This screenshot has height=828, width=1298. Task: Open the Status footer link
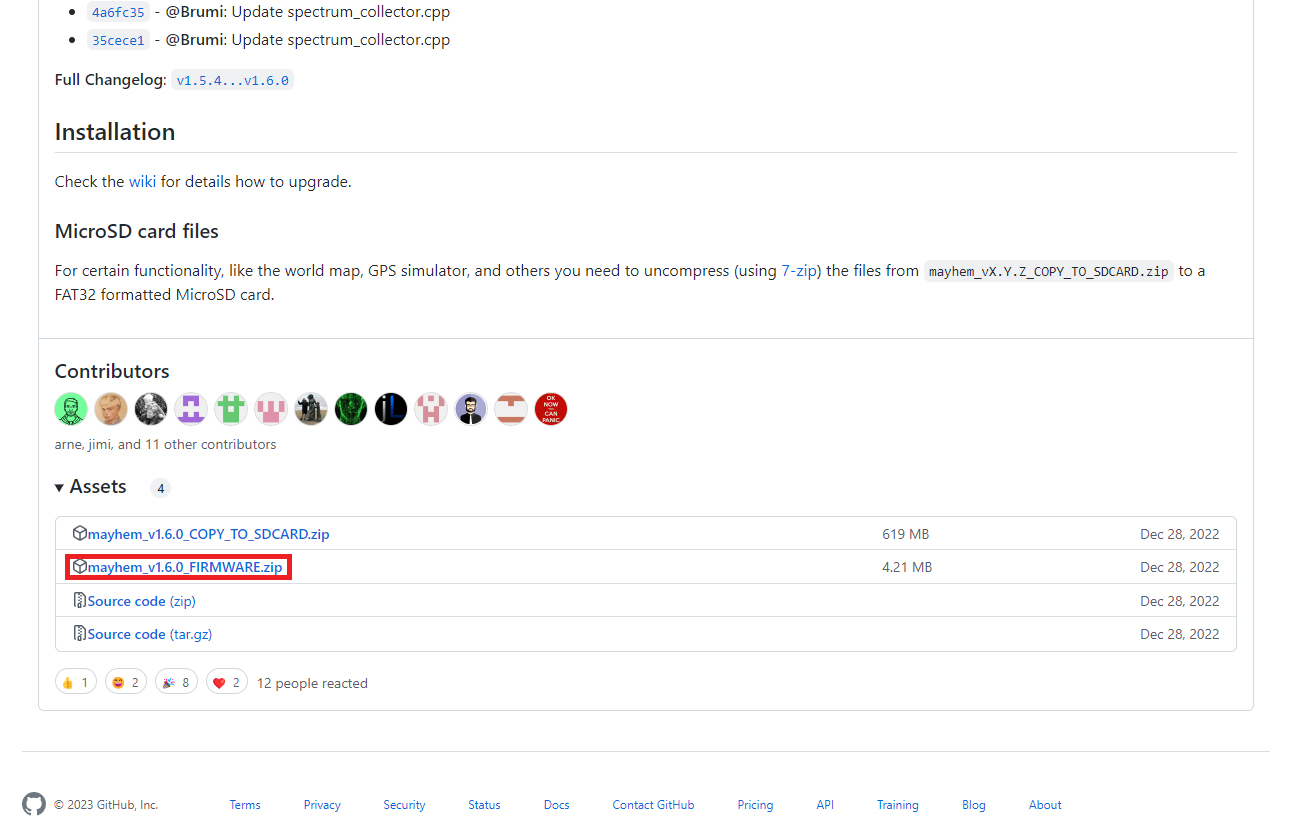coord(484,805)
